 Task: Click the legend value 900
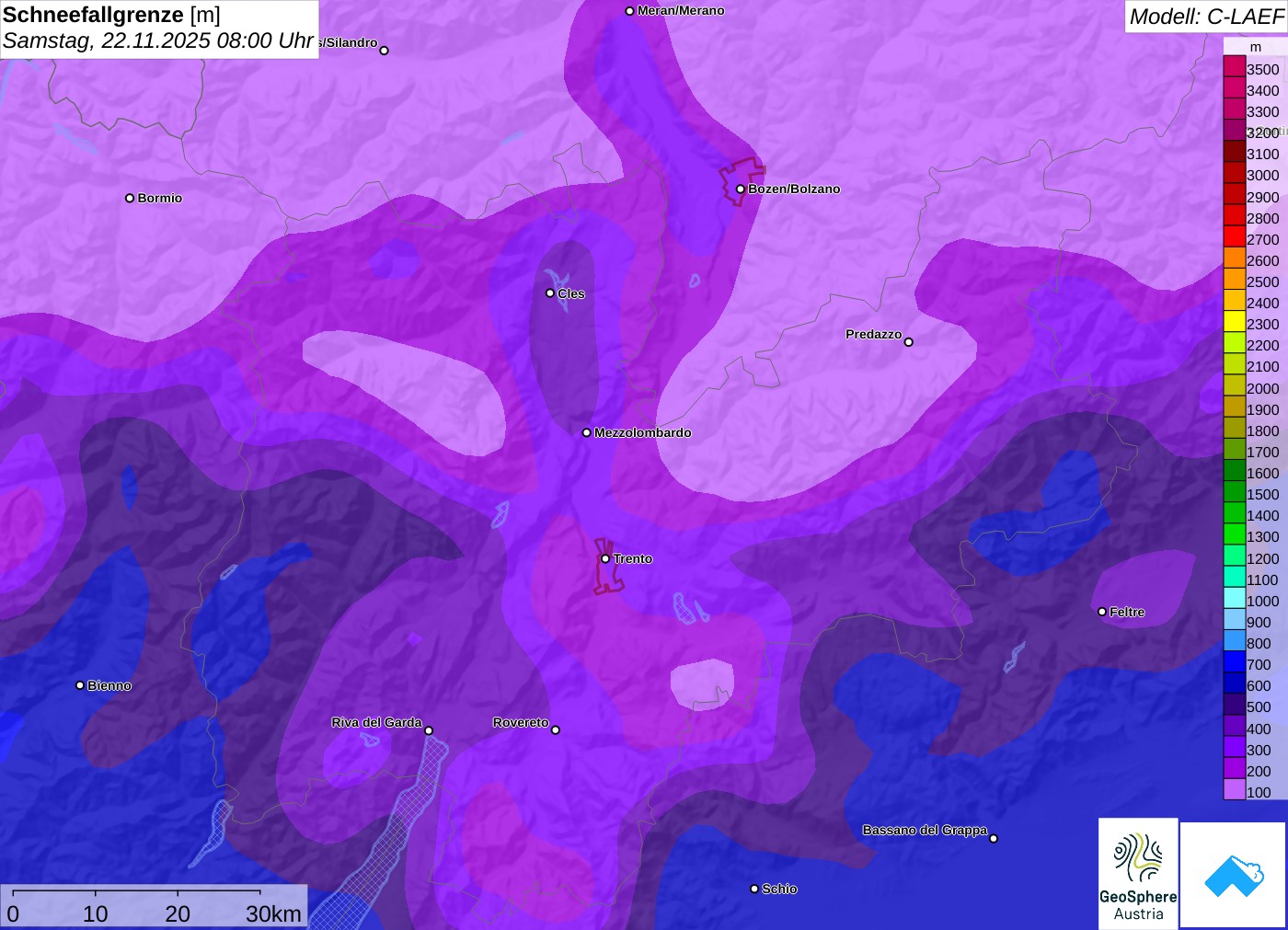tap(1259, 622)
